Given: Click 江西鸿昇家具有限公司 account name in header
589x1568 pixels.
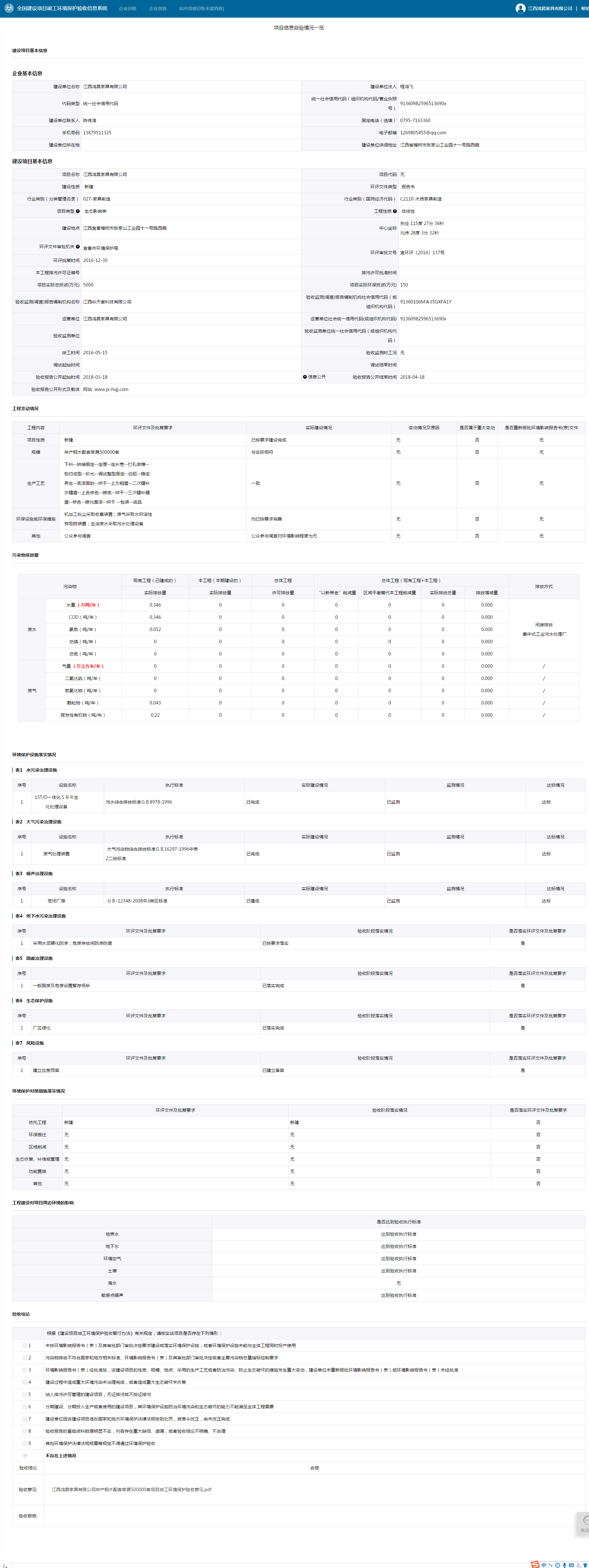Looking at the screenshot, I should 550,8.
